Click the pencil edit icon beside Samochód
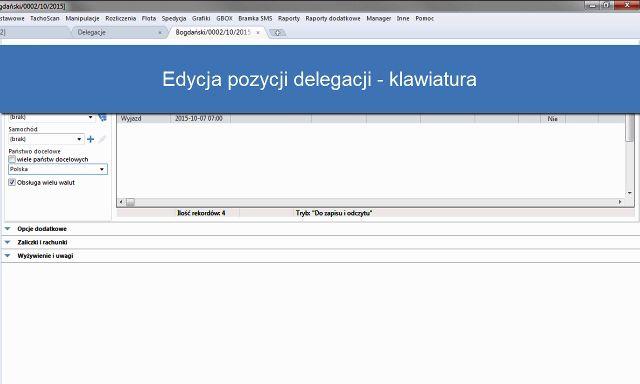This screenshot has height=384, width=640. (102, 139)
